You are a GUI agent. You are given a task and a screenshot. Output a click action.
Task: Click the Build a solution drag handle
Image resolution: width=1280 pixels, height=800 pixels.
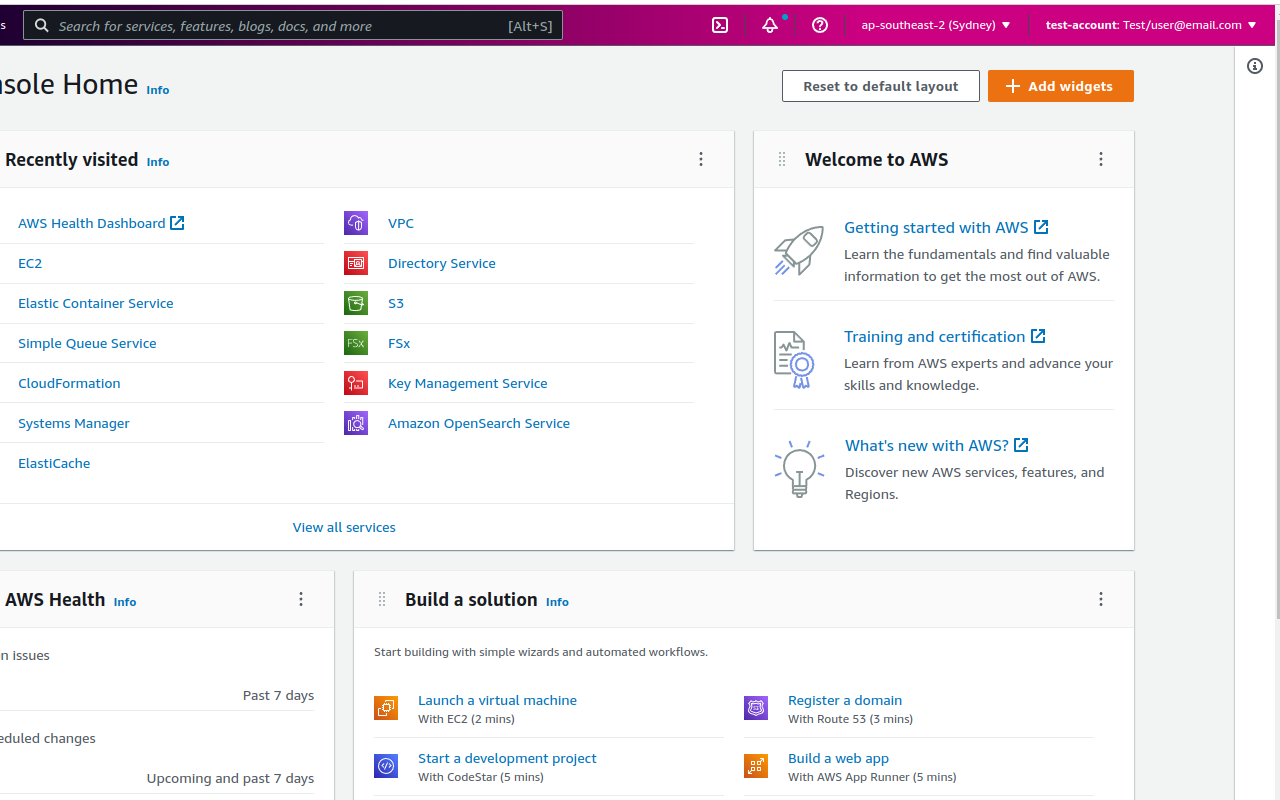coord(382,599)
